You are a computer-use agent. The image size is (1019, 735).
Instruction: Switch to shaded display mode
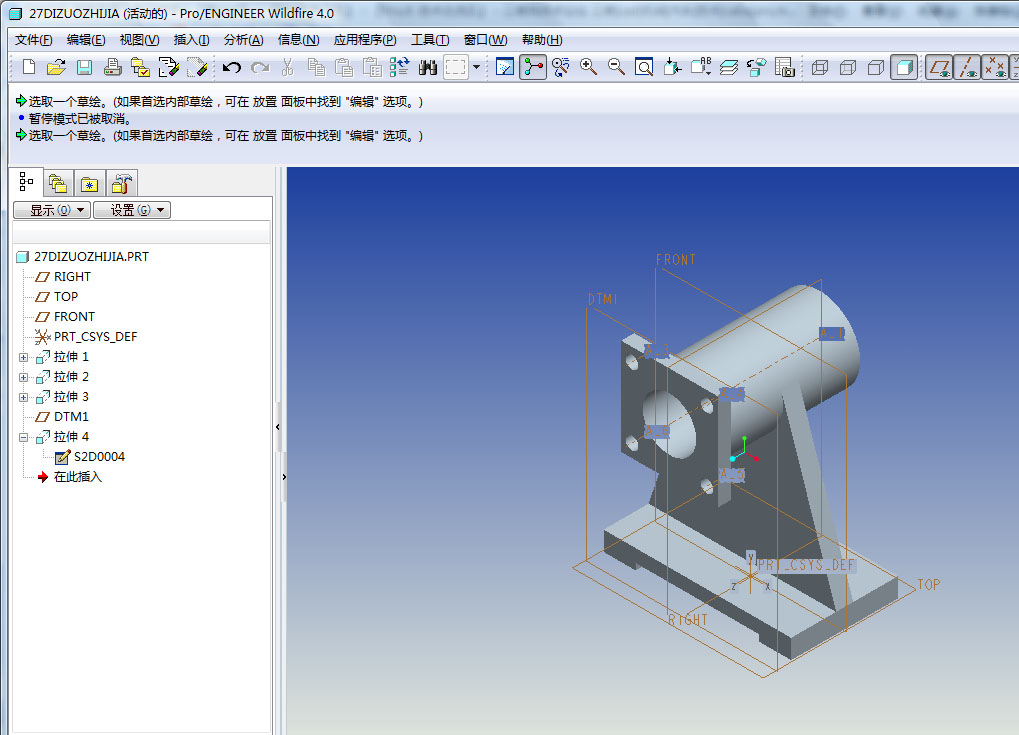click(x=904, y=67)
